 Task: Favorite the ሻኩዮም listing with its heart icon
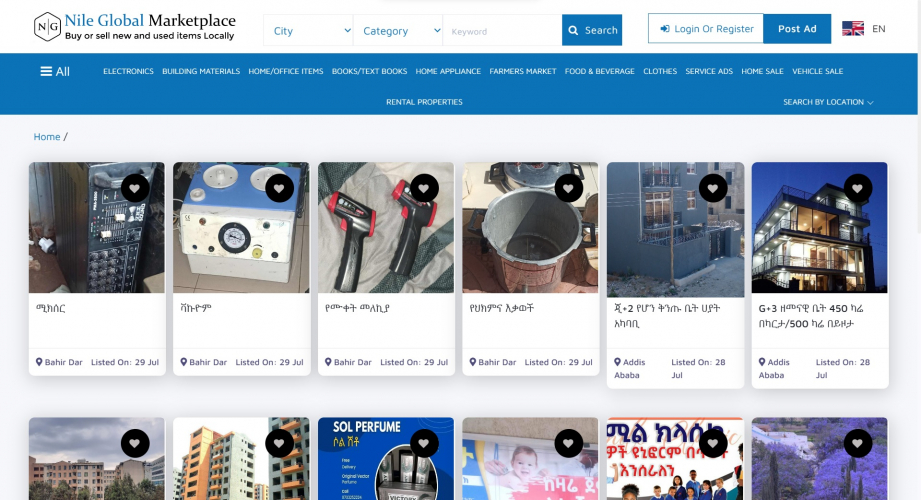click(x=279, y=188)
